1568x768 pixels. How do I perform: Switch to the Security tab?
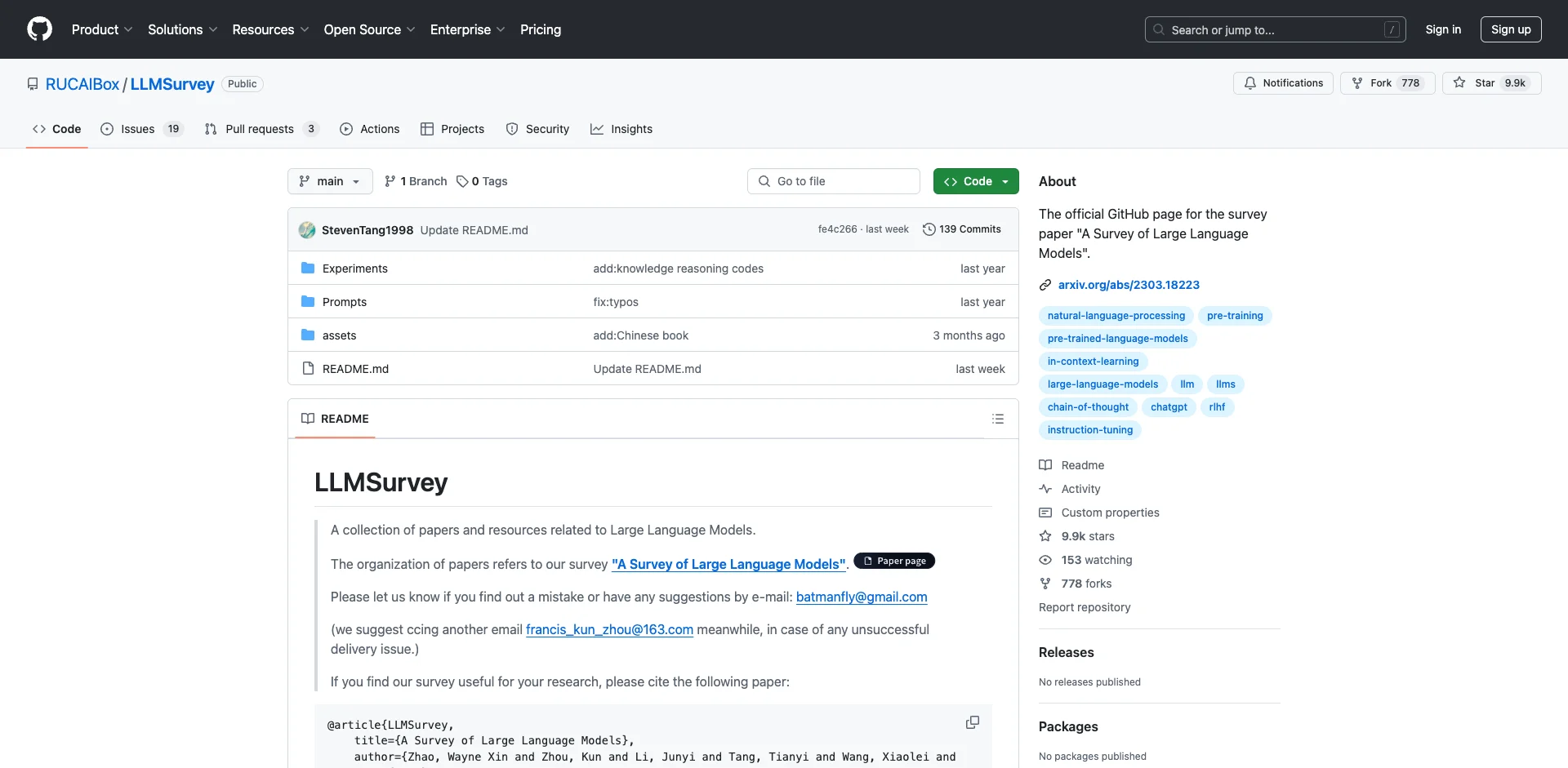pos(537,129)
